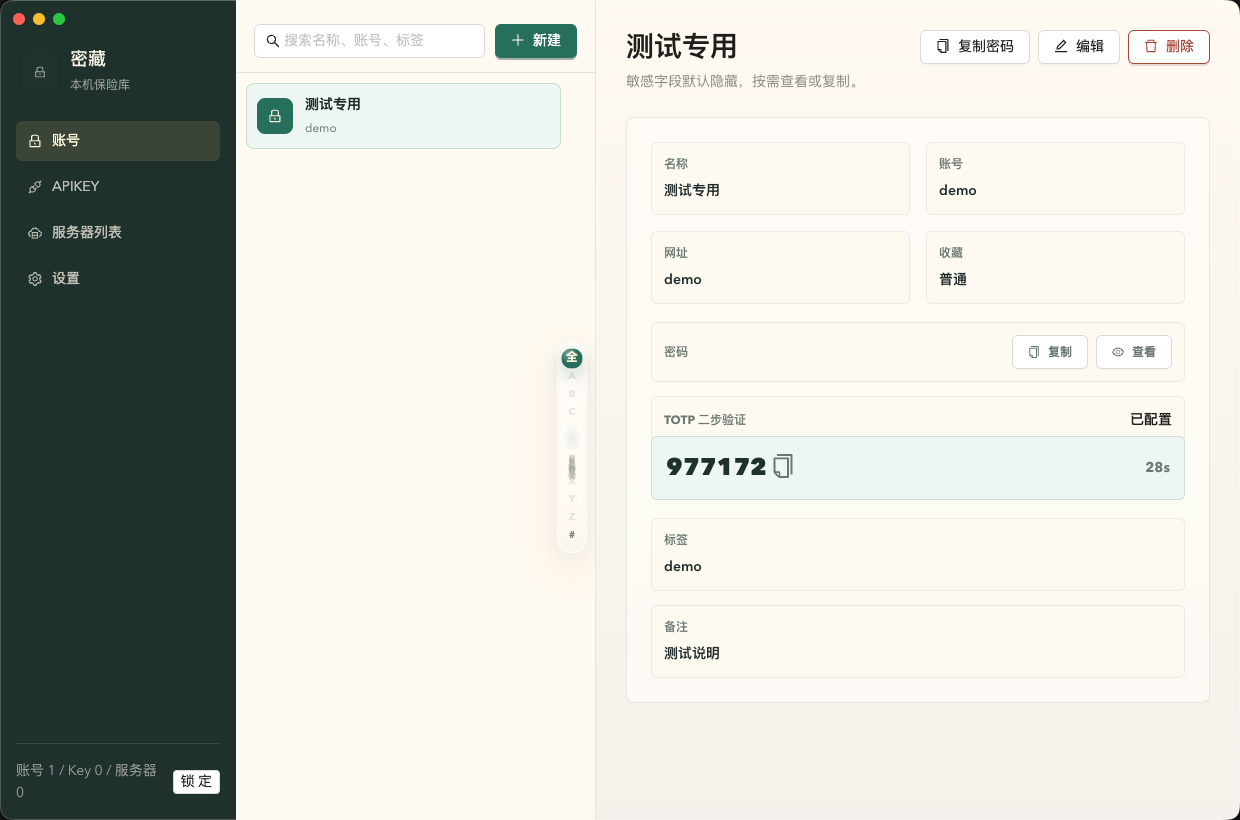Copy the TOTP code 977172 icon

tap(783, 466)
